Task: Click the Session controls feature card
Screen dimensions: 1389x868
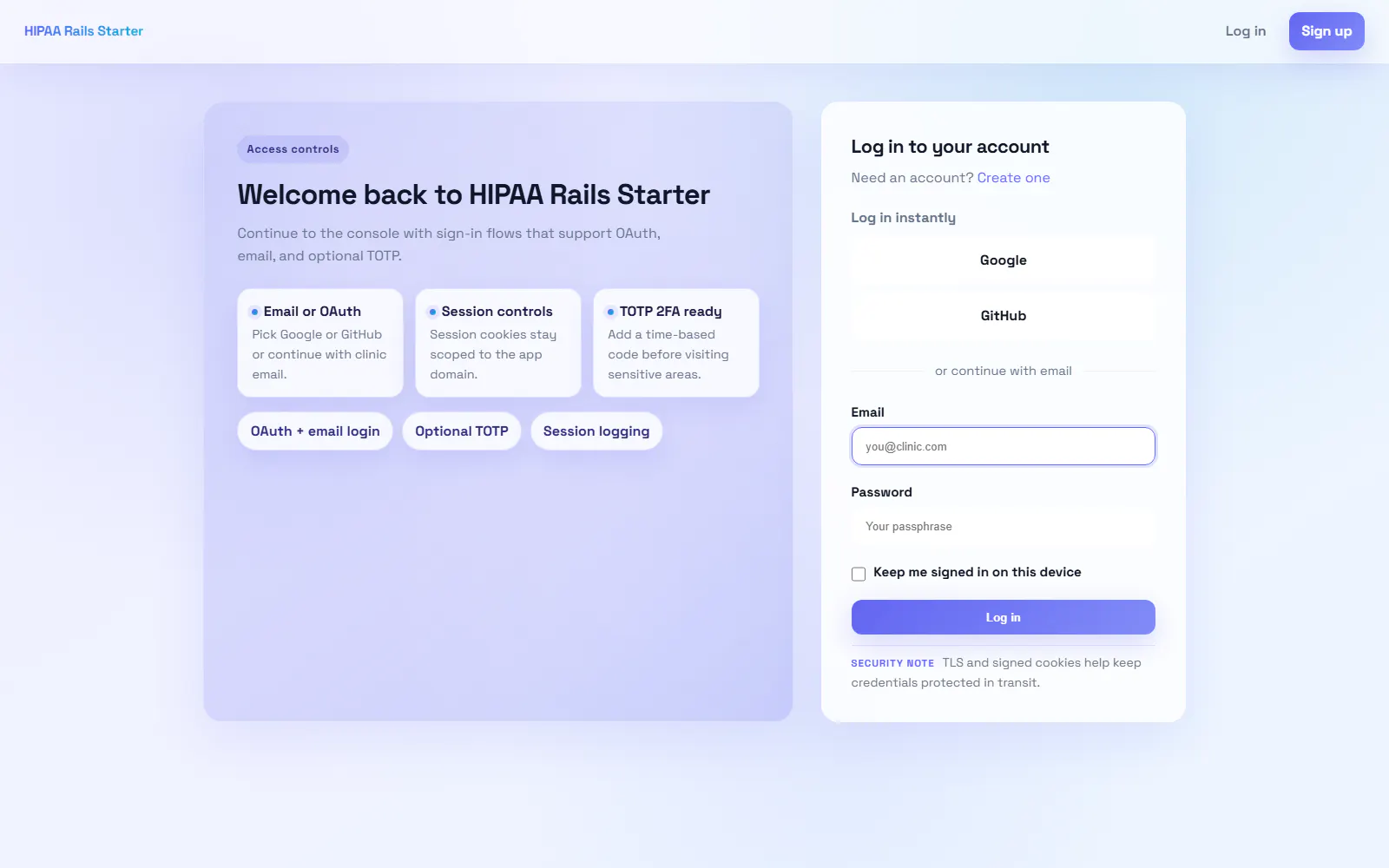Action: [498, 343]
